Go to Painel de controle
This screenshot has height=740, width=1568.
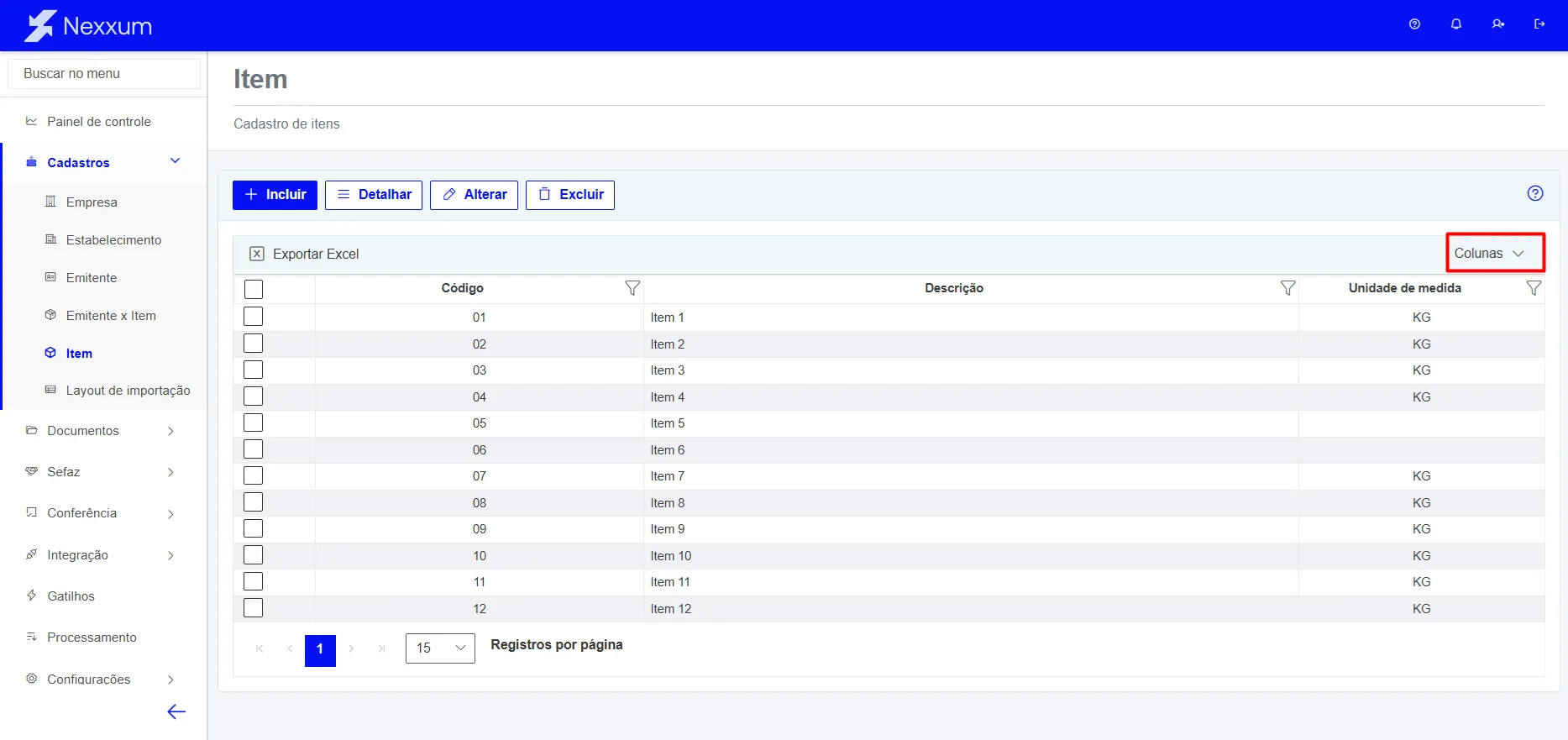99,122
